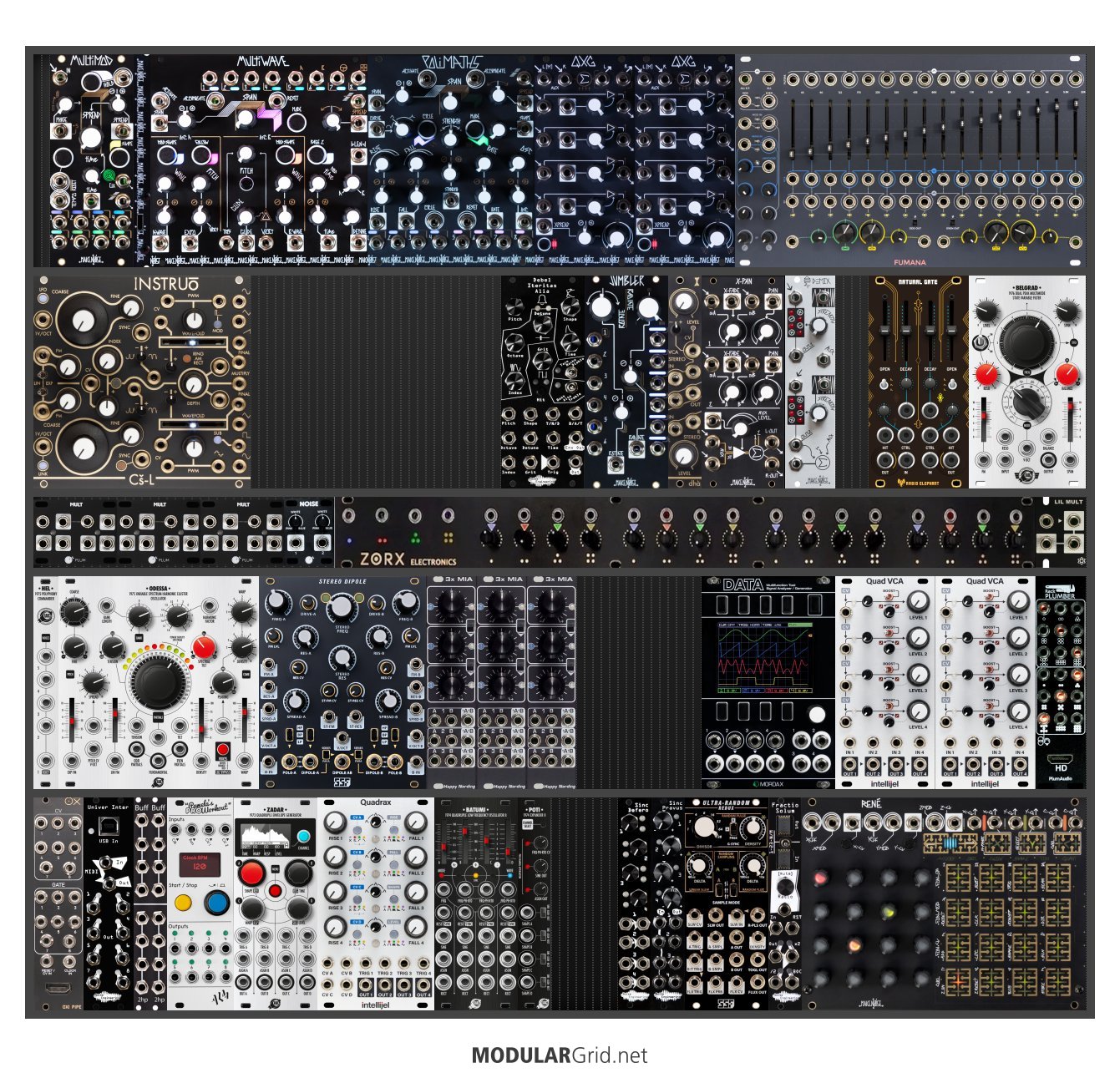Click Belgrad's left red slider
The height and width of the screenshot is (1073, 1120).
click(984, 414)
